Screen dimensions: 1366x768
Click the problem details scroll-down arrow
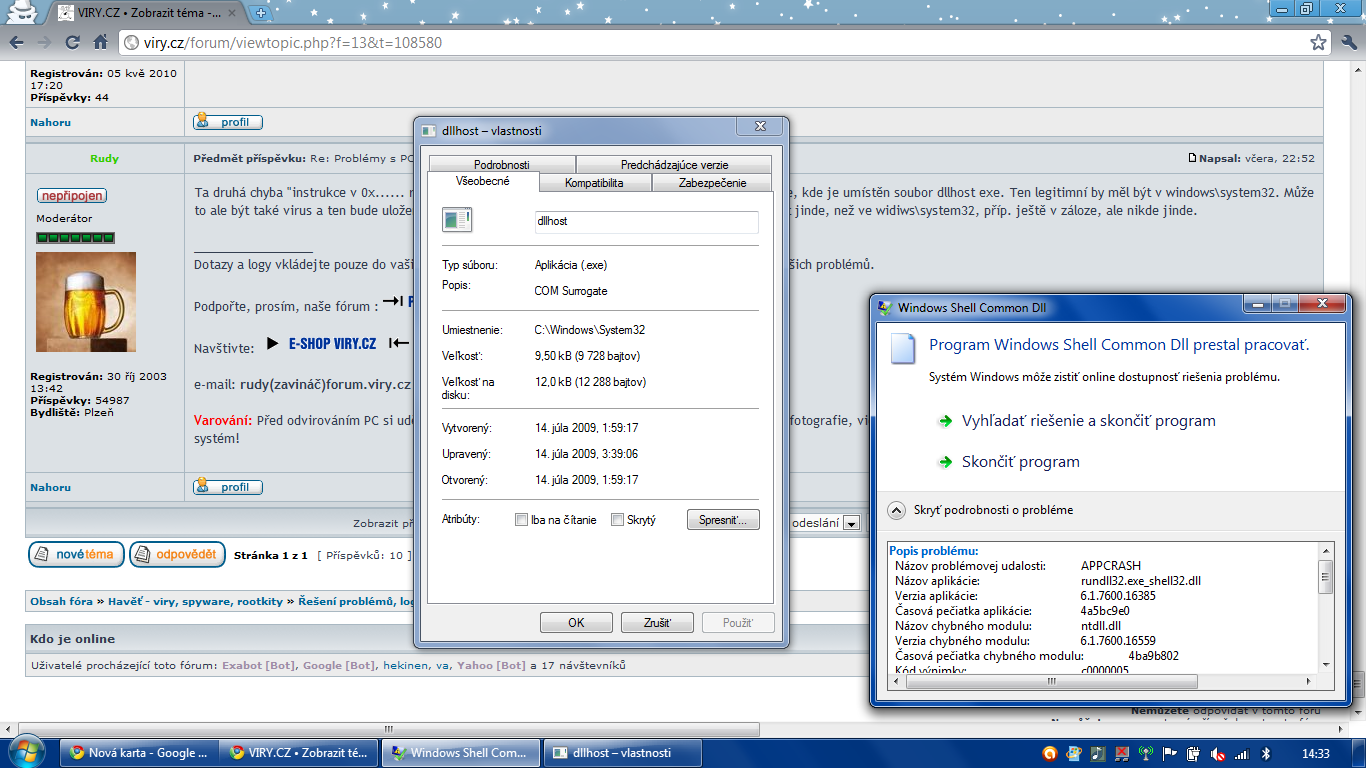1326,665
